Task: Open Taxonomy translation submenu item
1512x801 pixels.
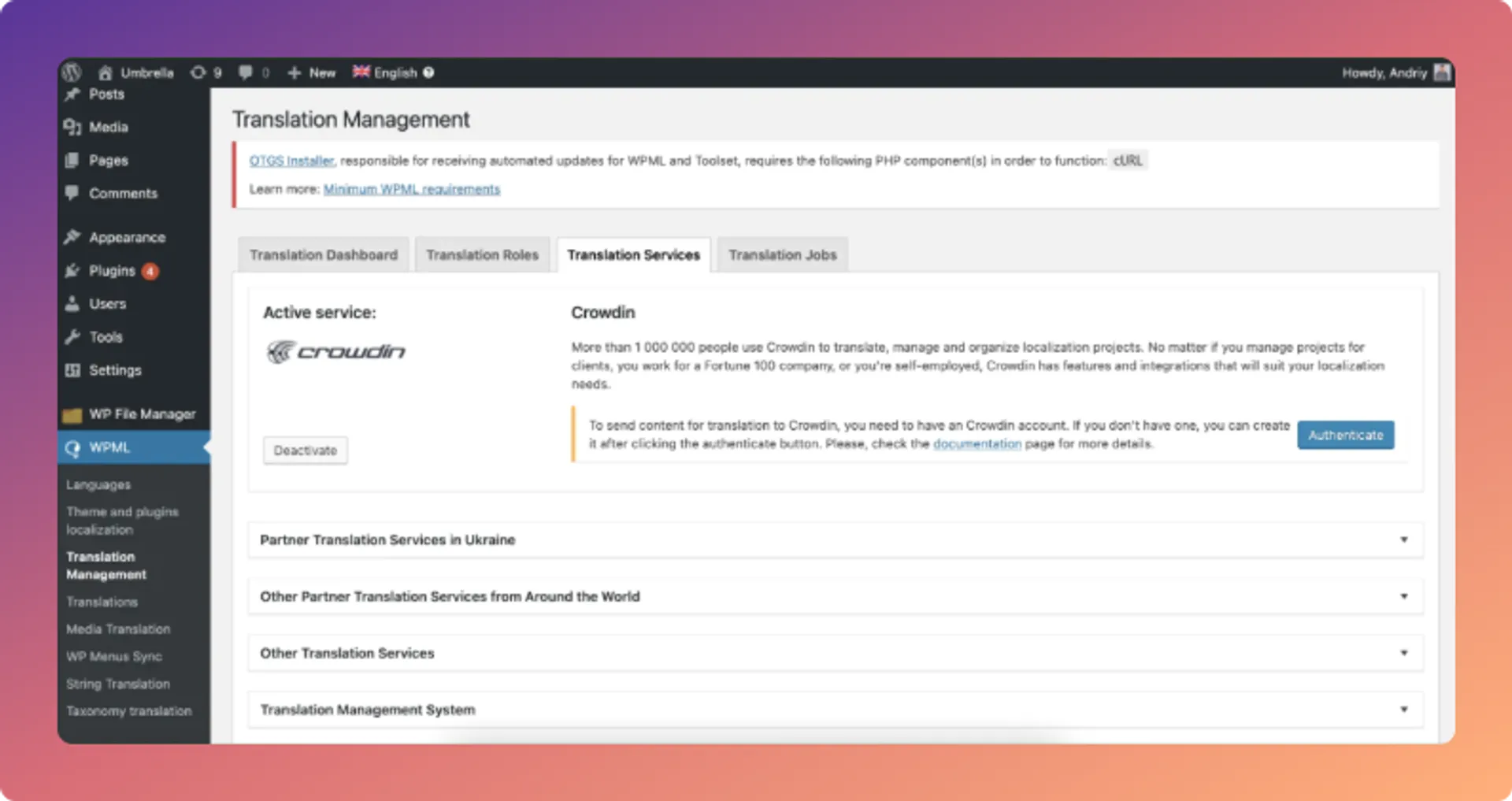Action: 129,710
